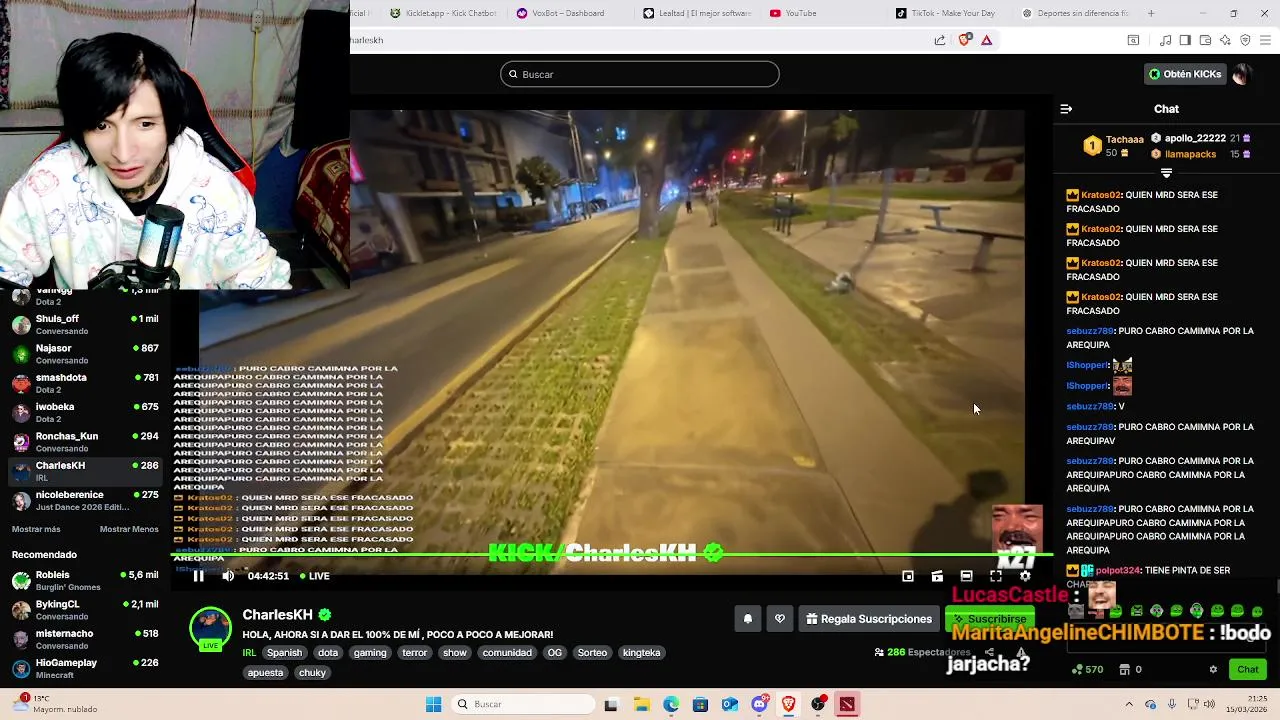Open a new browser tab plus
Viewport: 1280px width, 720px height.
[1151, 13]
